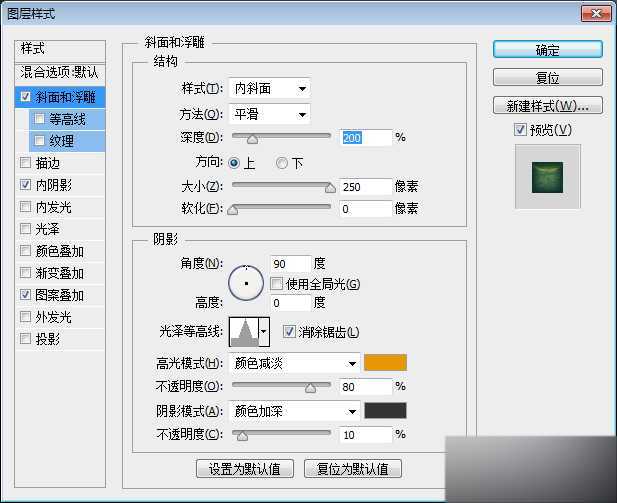The width and height of the screenshot is (617, 503).
Task: Open the gloss contour picker arrow
Action: (x=264, y=331)
